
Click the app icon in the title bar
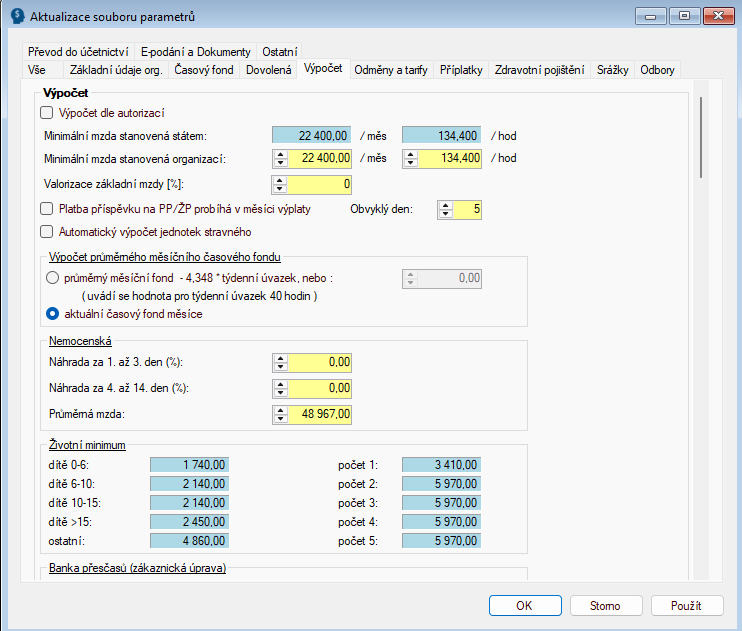[18, 16]
